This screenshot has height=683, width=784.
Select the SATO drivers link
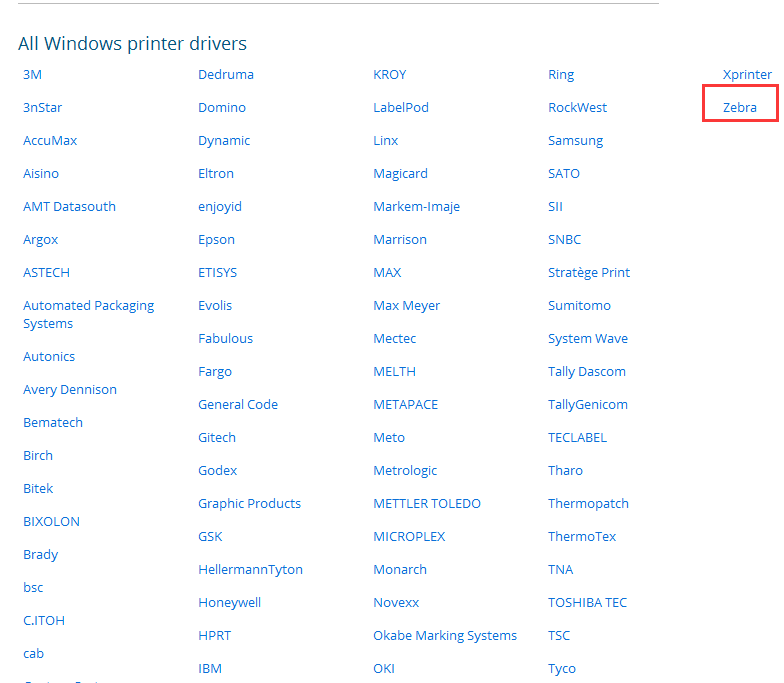(563, 173)
